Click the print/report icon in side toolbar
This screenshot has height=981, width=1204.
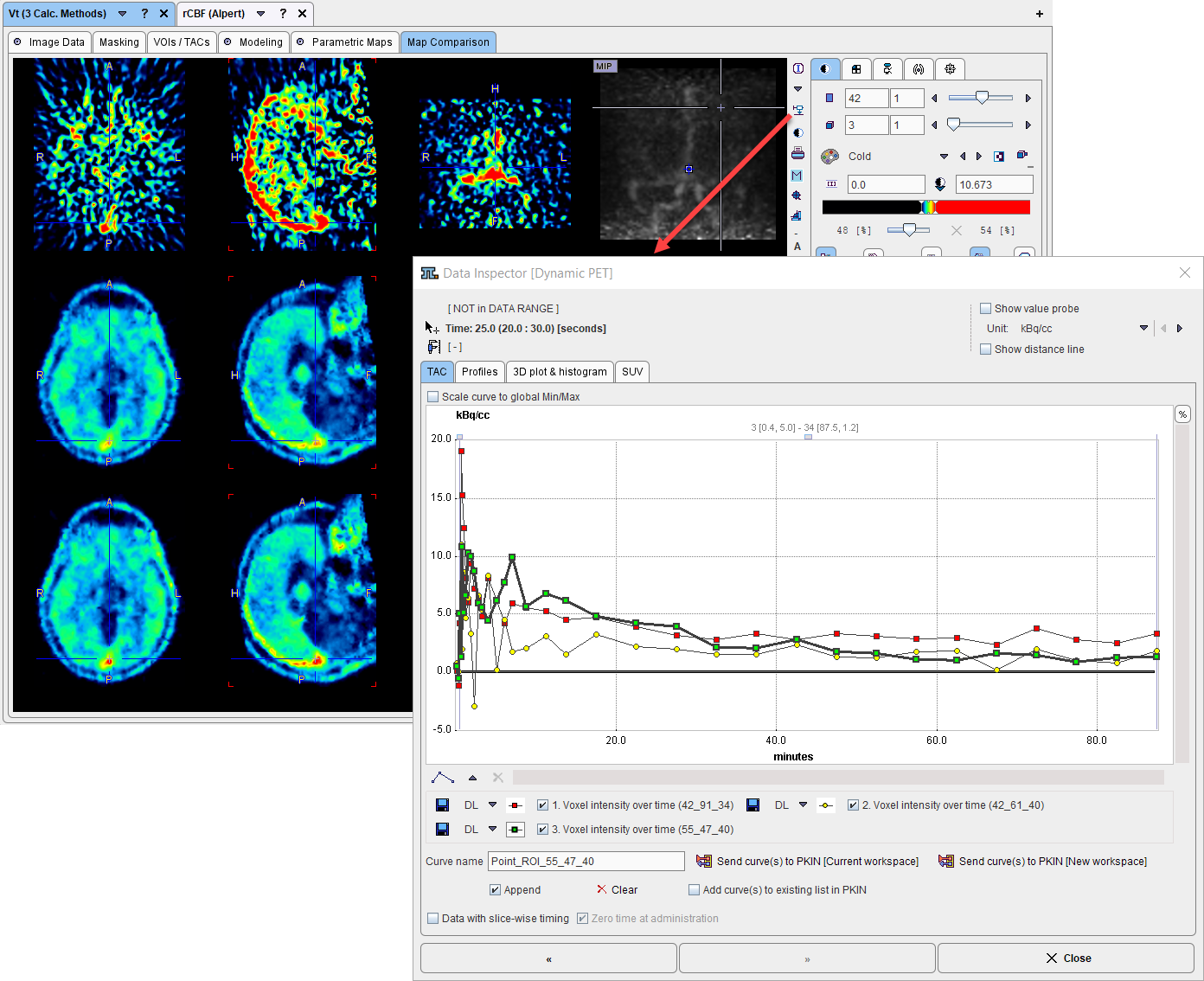pyautogui.click(x=797, y=153)
